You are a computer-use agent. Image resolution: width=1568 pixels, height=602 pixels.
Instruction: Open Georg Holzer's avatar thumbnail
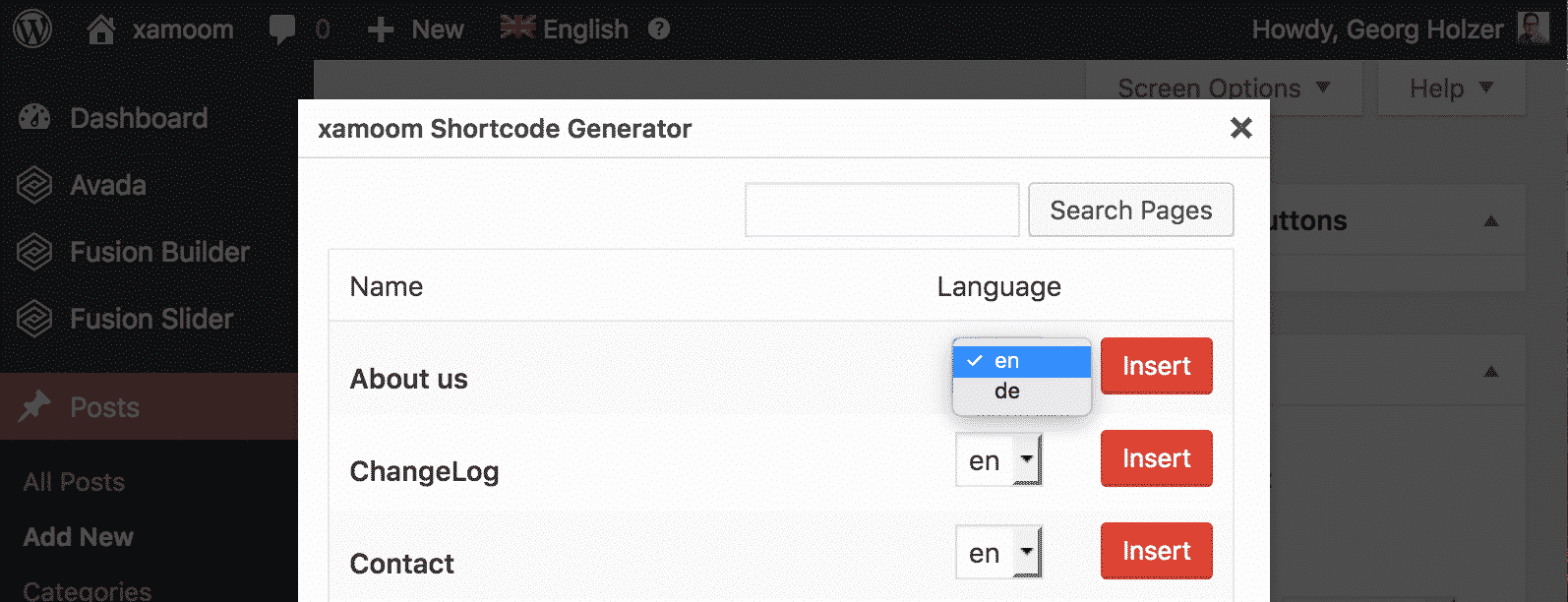pyautogui.click(x=1534, y=29)
